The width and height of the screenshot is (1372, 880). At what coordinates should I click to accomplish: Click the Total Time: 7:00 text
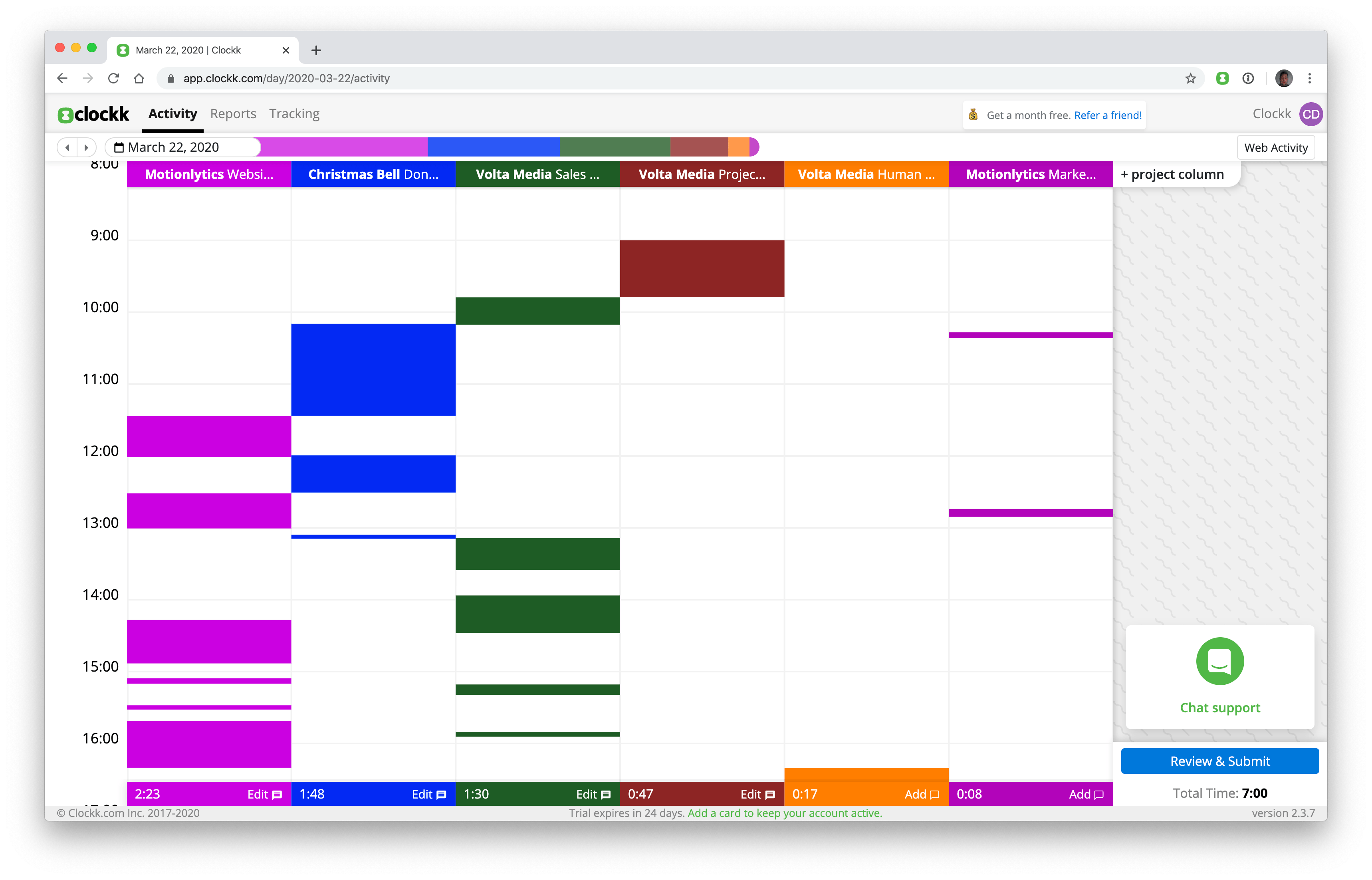(x=1219, y=793)
